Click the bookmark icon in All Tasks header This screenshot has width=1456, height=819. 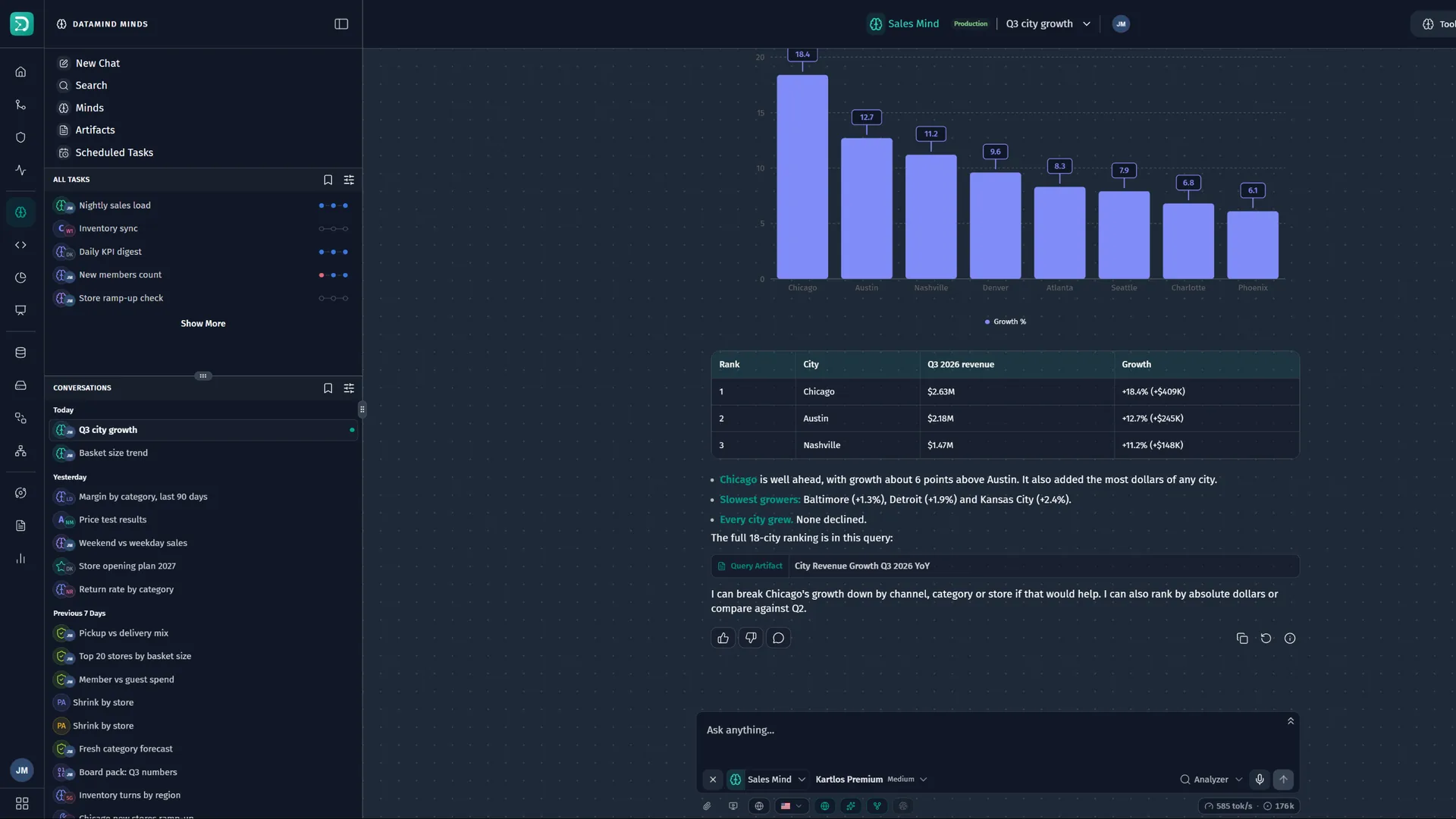pyautogui.click(x=328, y=180)
